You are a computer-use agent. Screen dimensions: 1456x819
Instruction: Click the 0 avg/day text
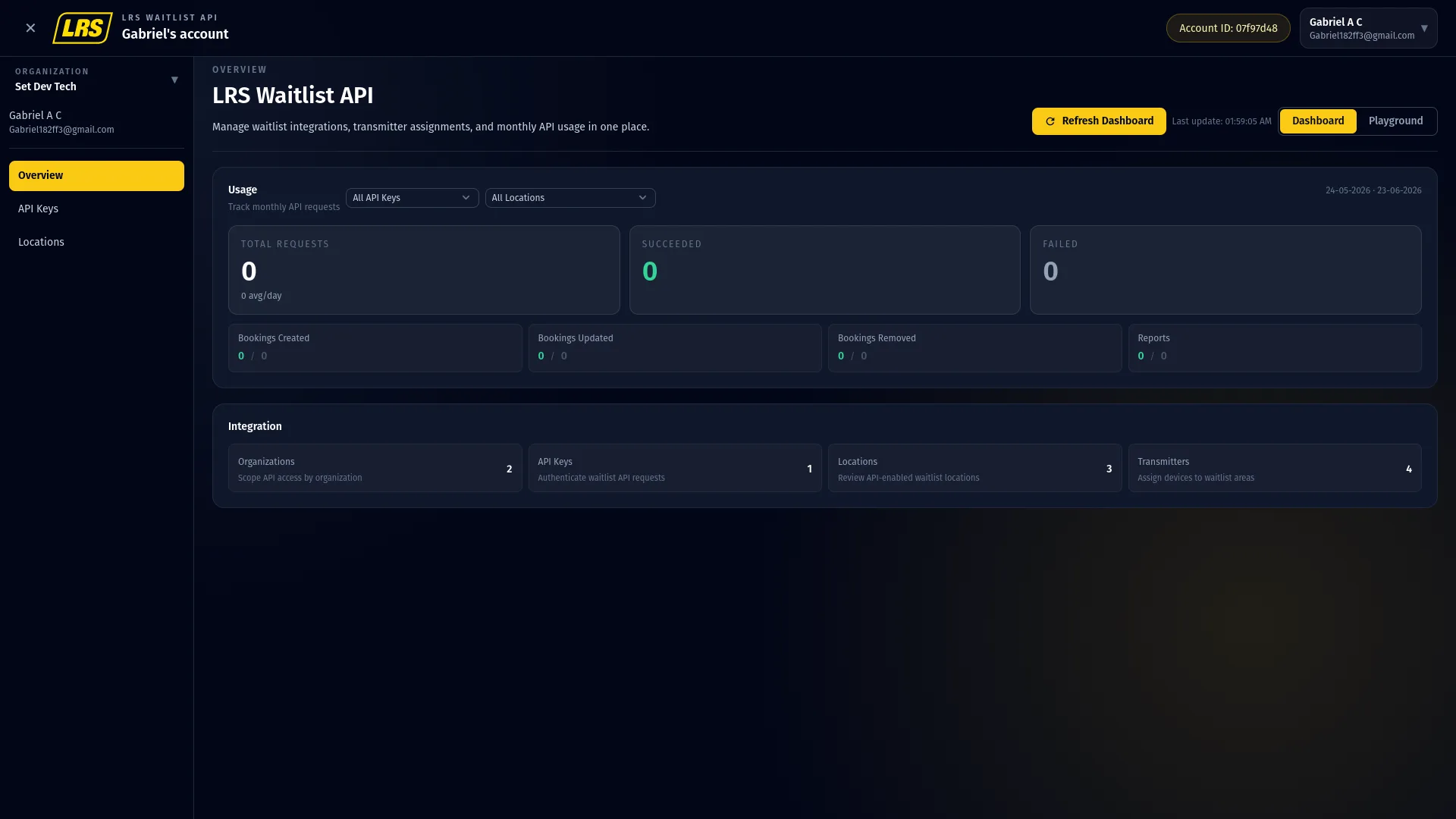(x=262, y=296)
